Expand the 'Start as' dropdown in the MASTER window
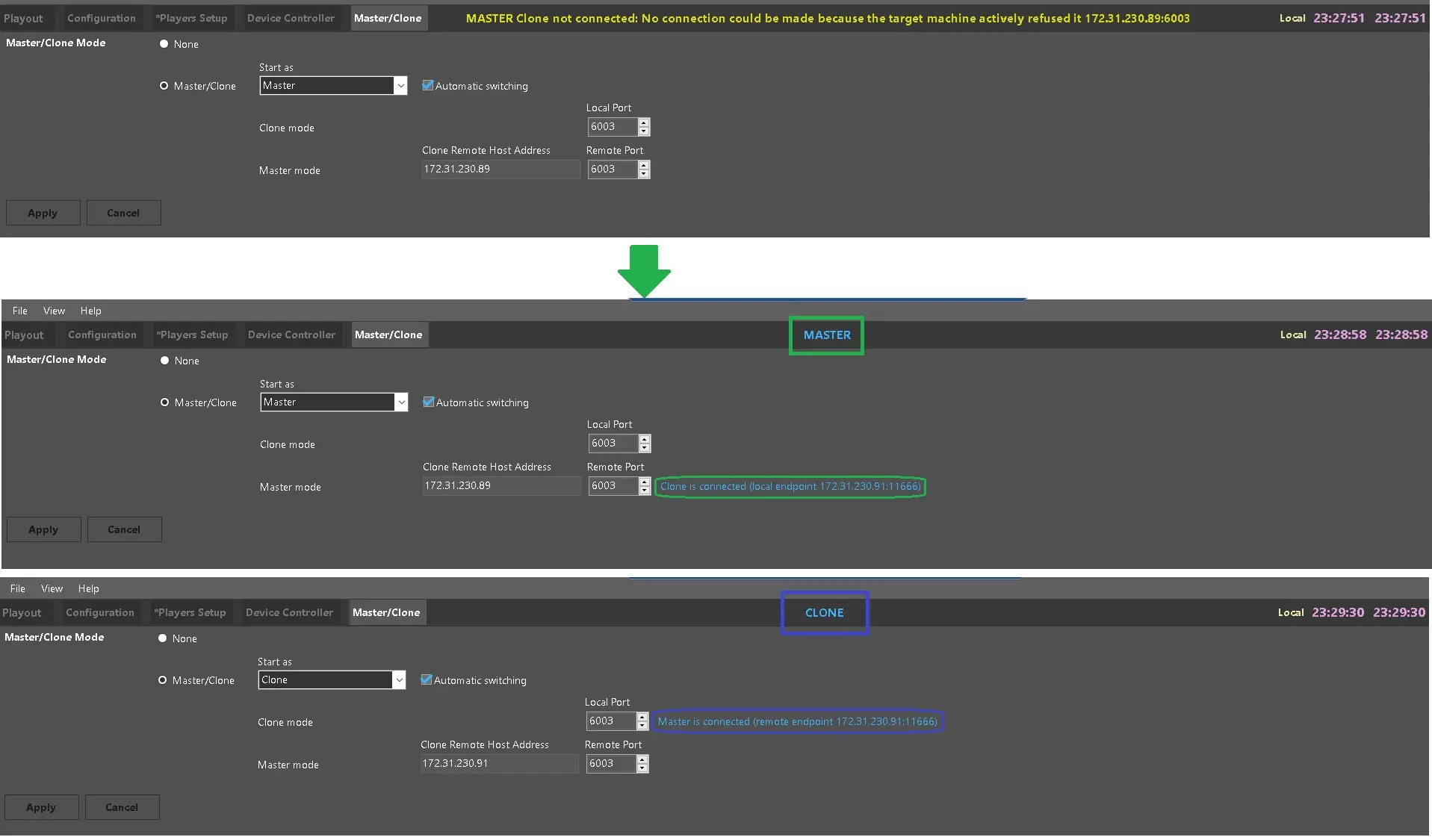Screen dimensions: 1432x840 (401, 402)
